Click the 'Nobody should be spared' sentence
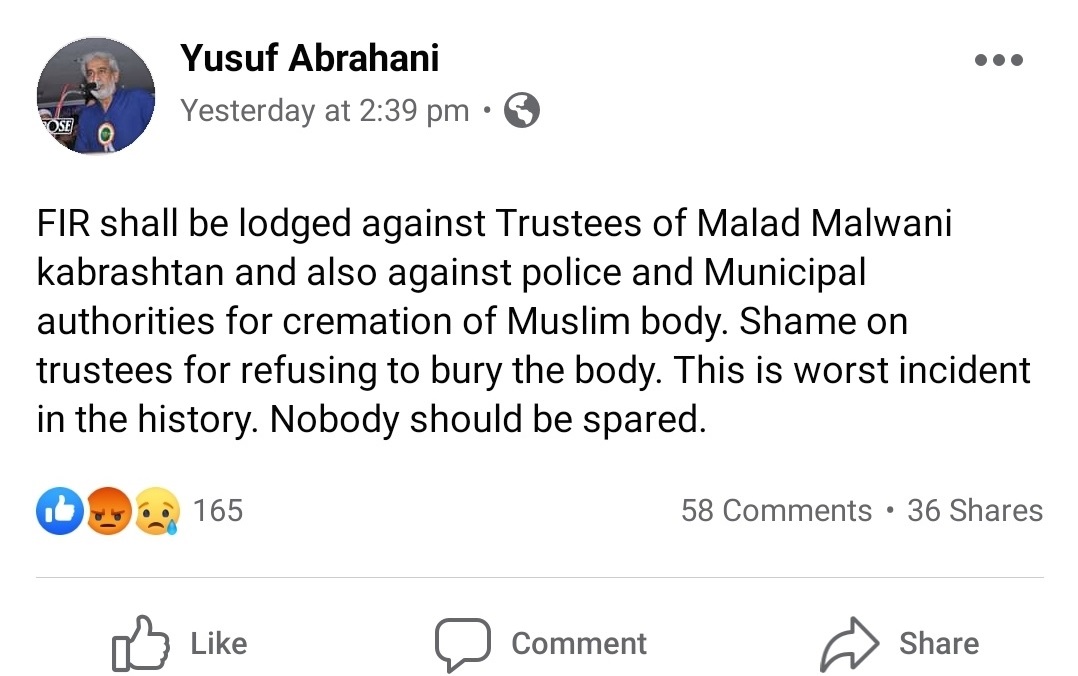Image resolution: width=1078 pixels, height=676 pixels. [x=488, y=419]
